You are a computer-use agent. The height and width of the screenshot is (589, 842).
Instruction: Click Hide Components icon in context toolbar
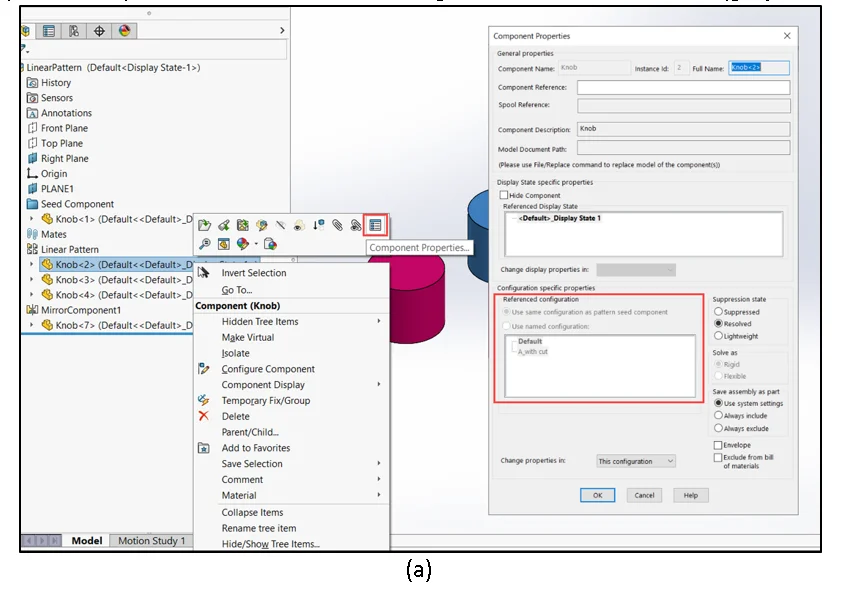pyautogui.click(x=280, y=226)
